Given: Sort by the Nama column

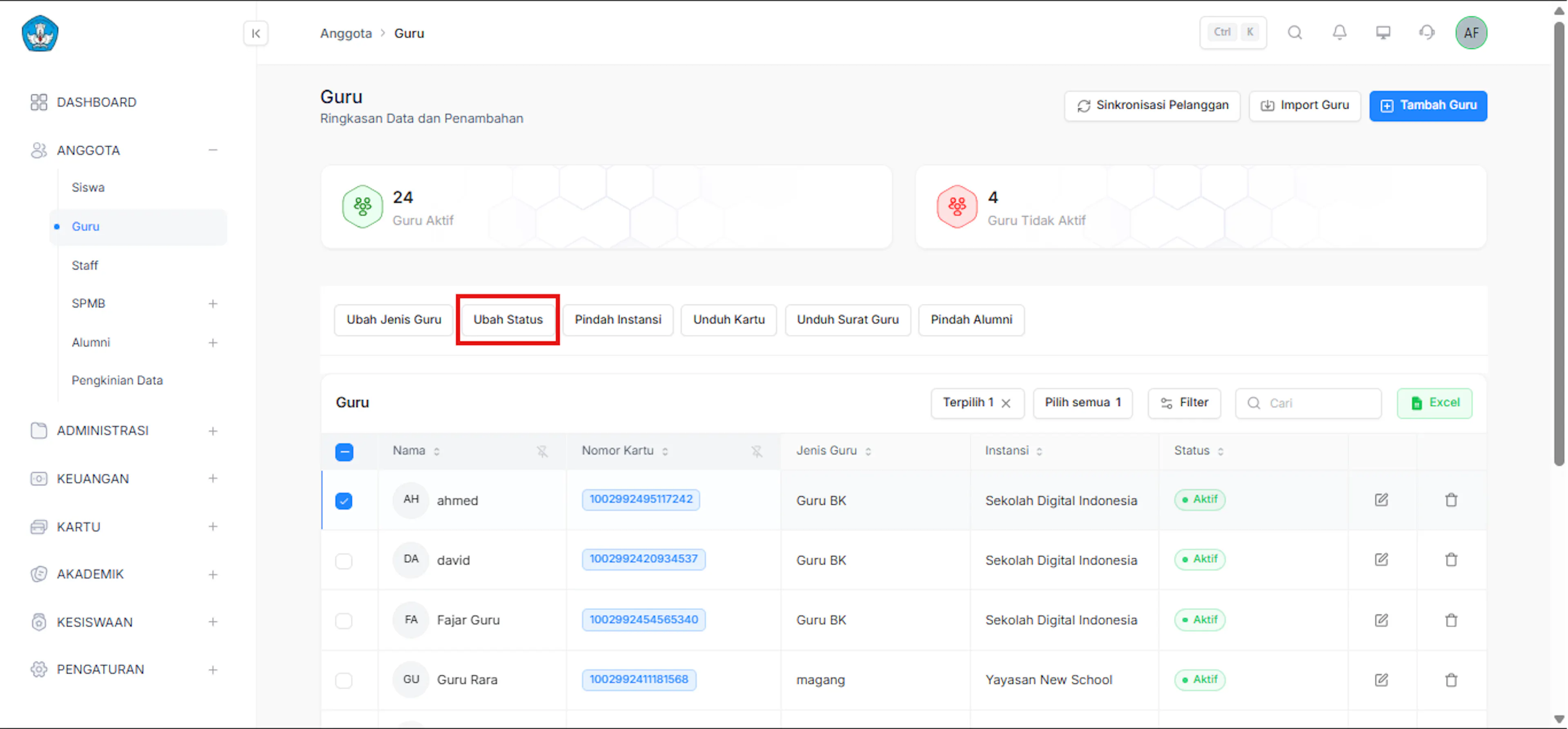Looking at the screenshot, I should 437,451.
